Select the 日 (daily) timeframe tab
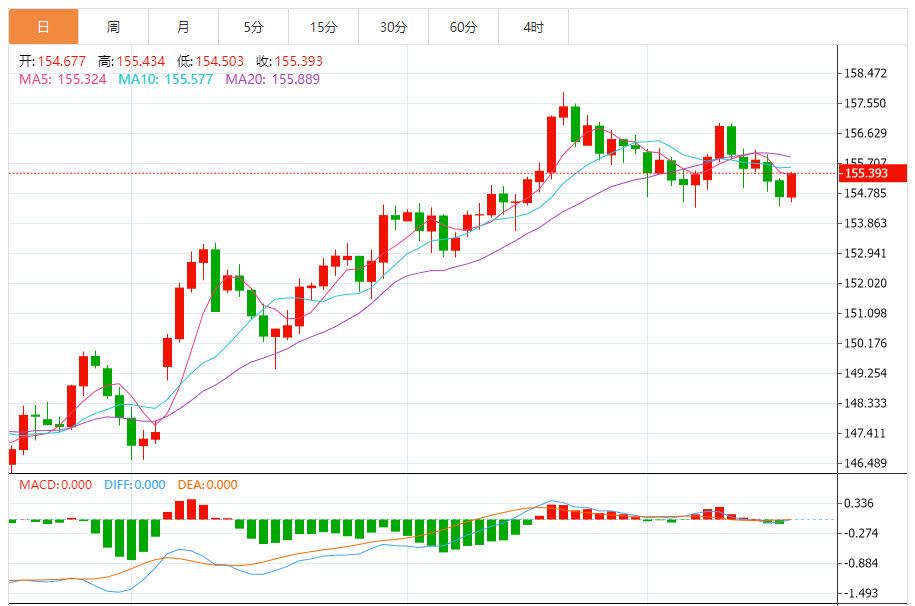This screenshot has height=606, width=915. (x=43, y=27)
